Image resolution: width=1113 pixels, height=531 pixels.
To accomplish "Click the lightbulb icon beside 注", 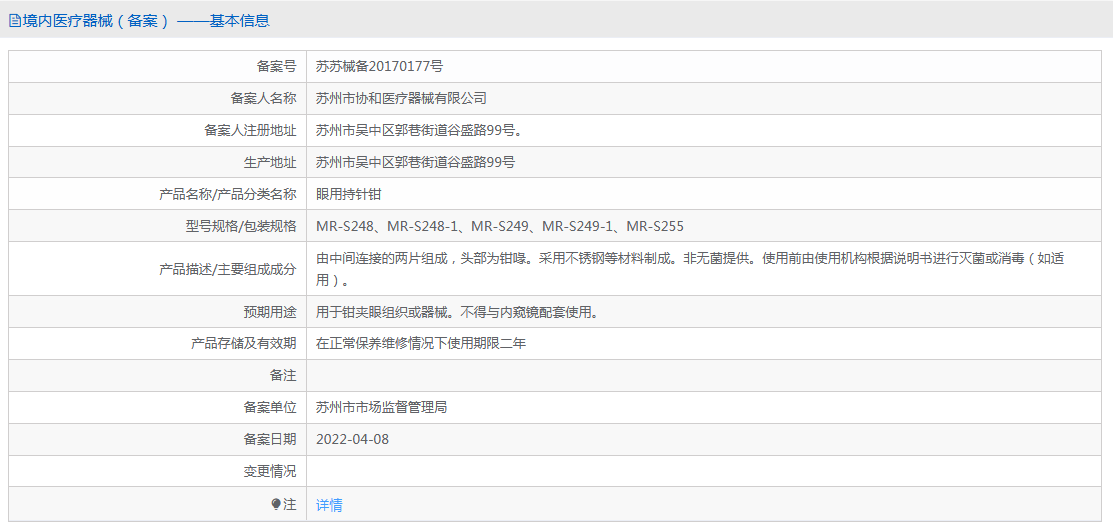I will pos(276,505).
